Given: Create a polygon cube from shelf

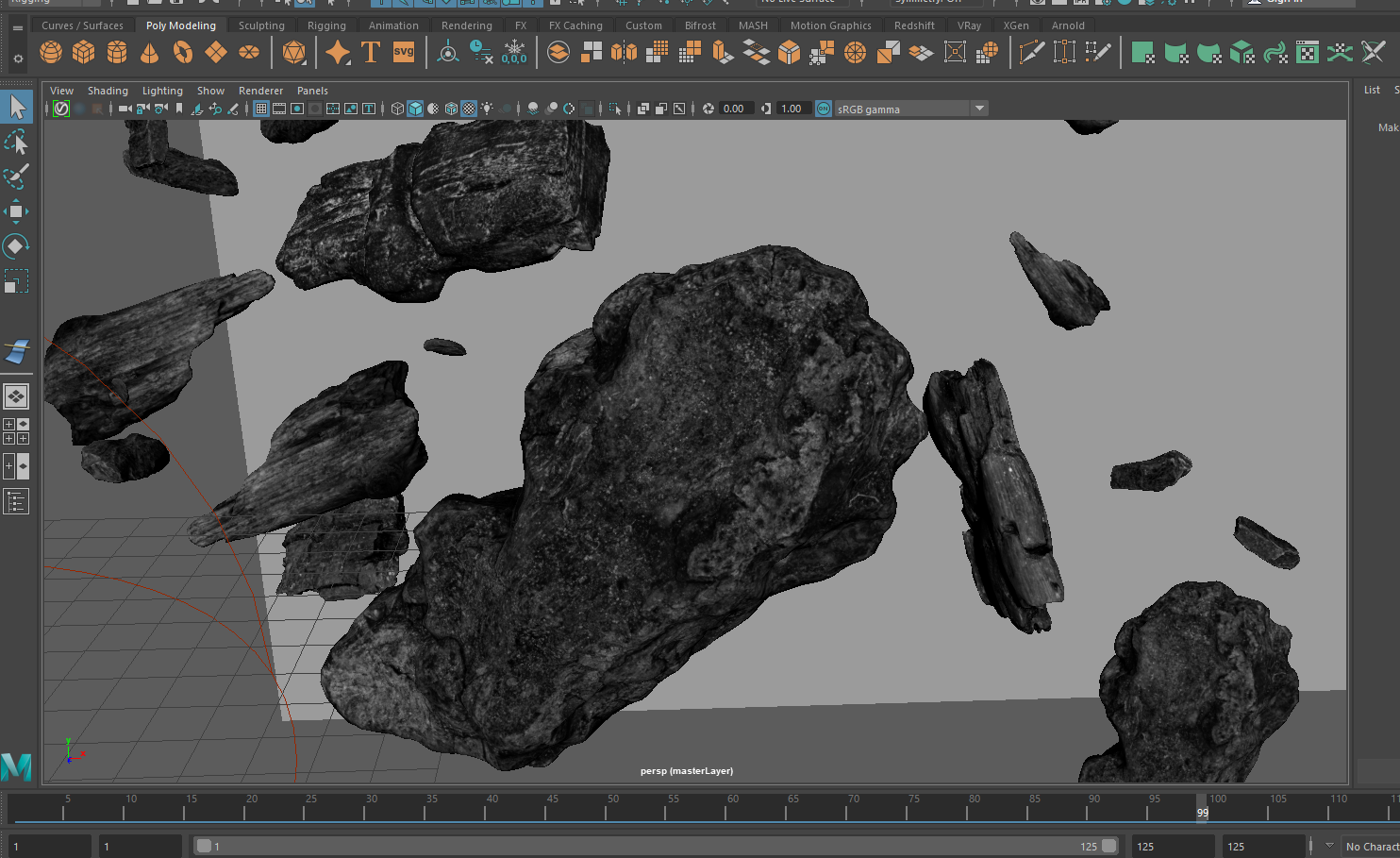Looking at the screenshot, I should (x=84, y=53).
